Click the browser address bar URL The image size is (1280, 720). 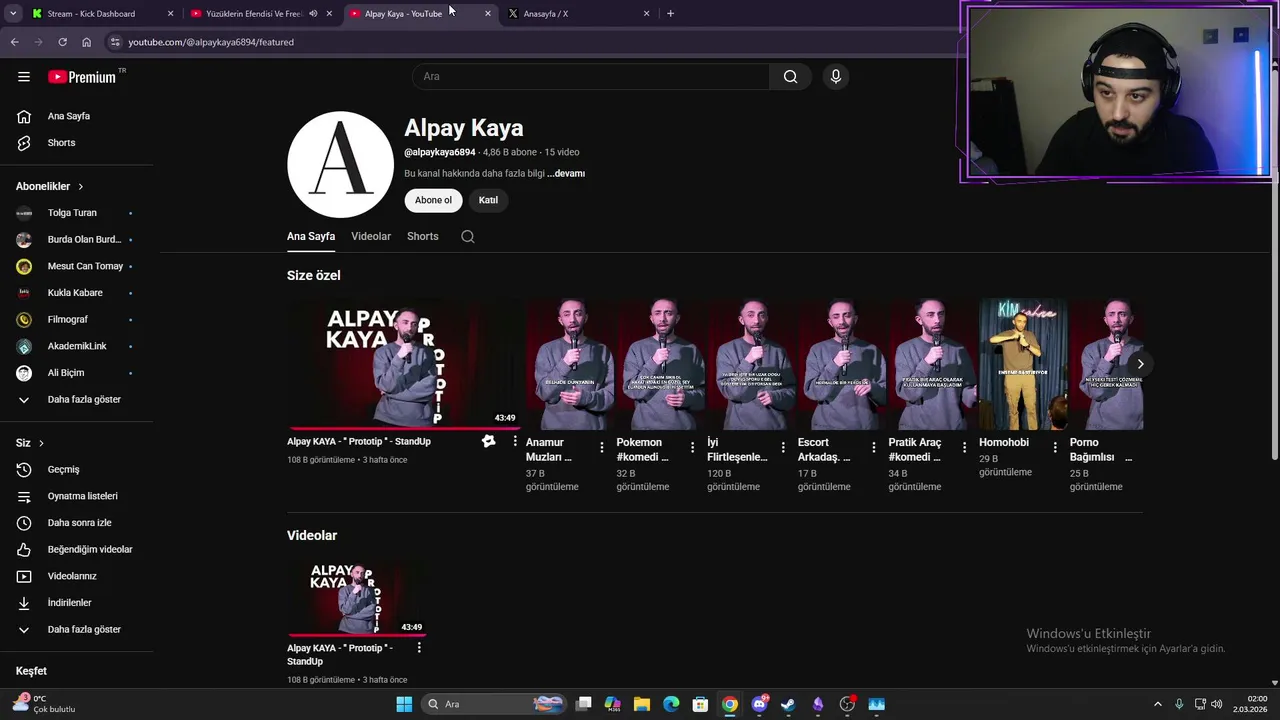tap(211, 42)
